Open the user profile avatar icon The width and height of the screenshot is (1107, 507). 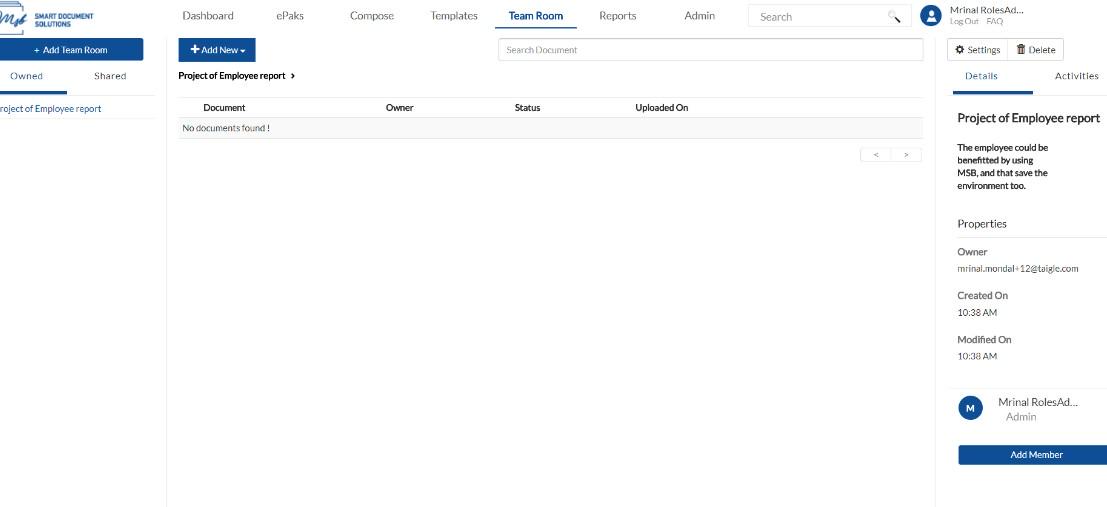pyautogui.click(x=931, y=16)
